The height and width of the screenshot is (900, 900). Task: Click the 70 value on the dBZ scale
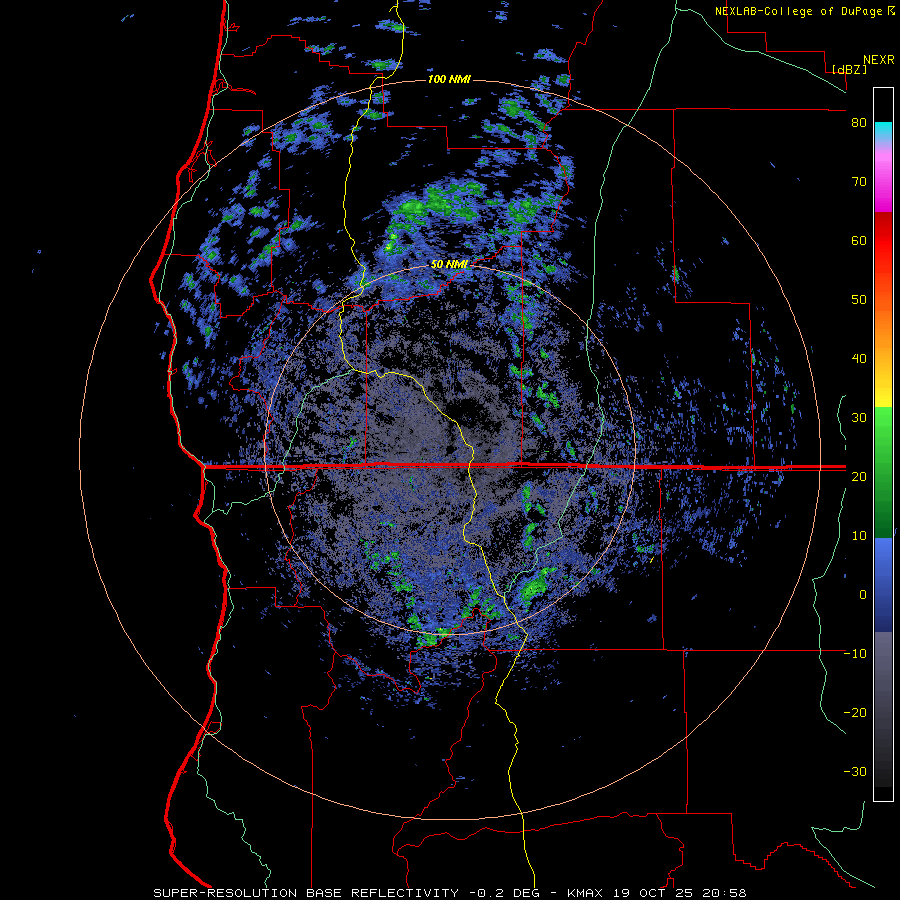859,182
